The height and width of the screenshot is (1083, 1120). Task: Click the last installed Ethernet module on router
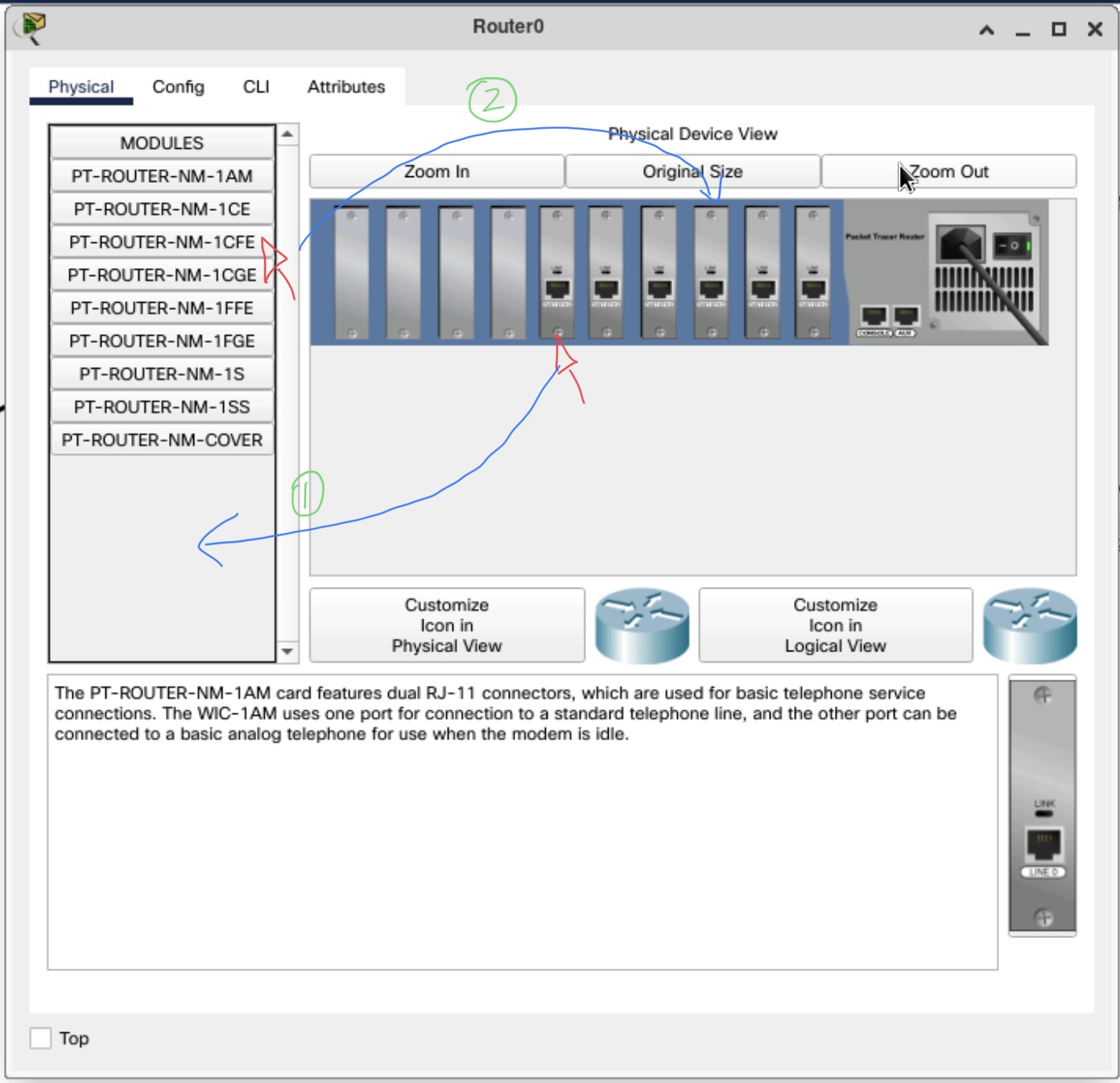coord(813,272)
